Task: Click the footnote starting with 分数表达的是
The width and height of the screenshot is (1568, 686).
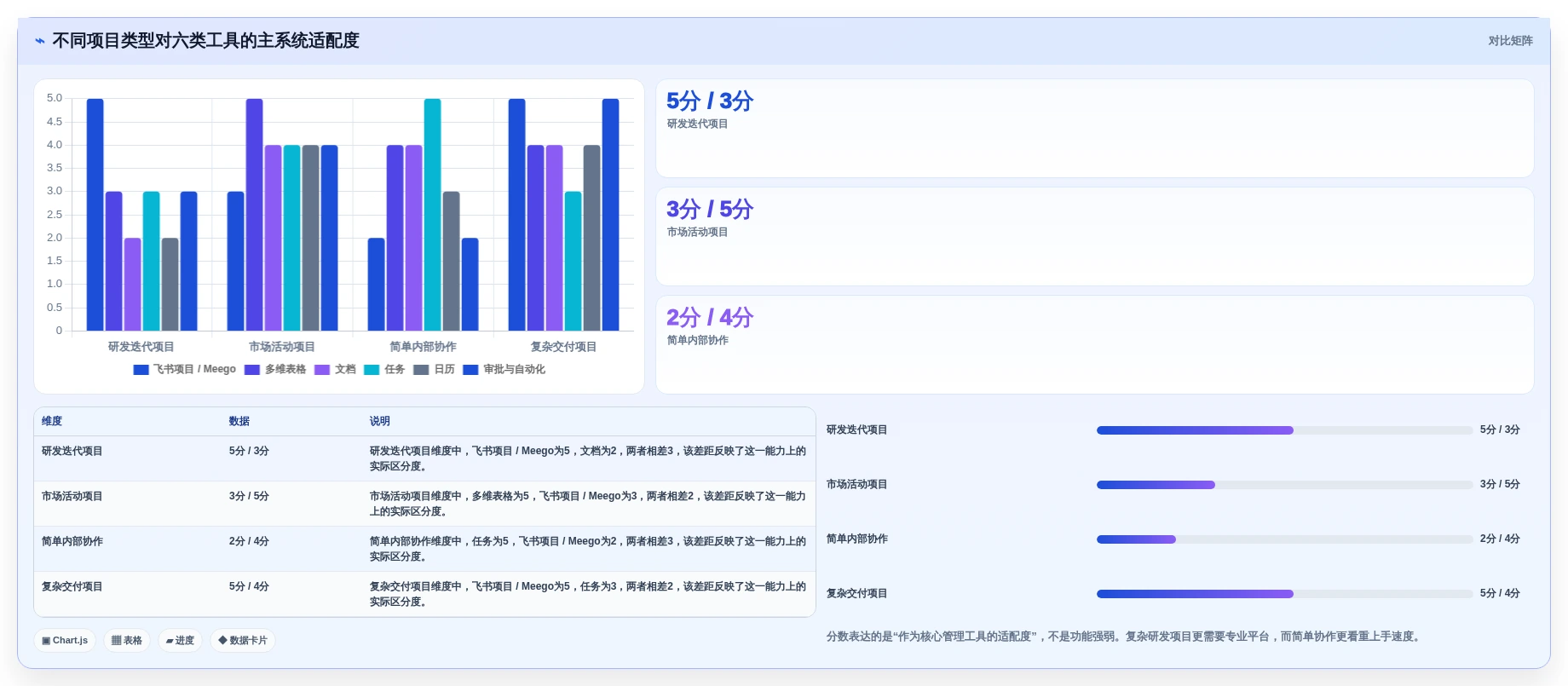Action: (x=1125, y=637)
